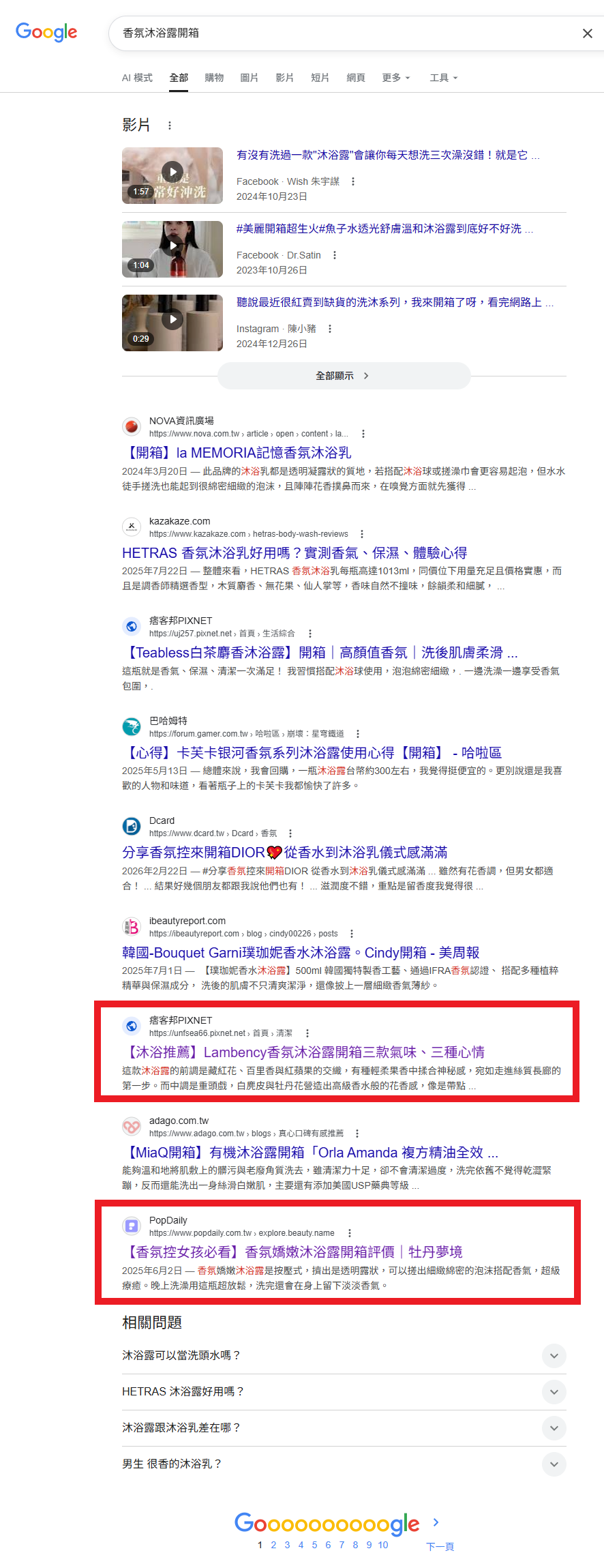Clear search text with the X icon

(587, 33)
